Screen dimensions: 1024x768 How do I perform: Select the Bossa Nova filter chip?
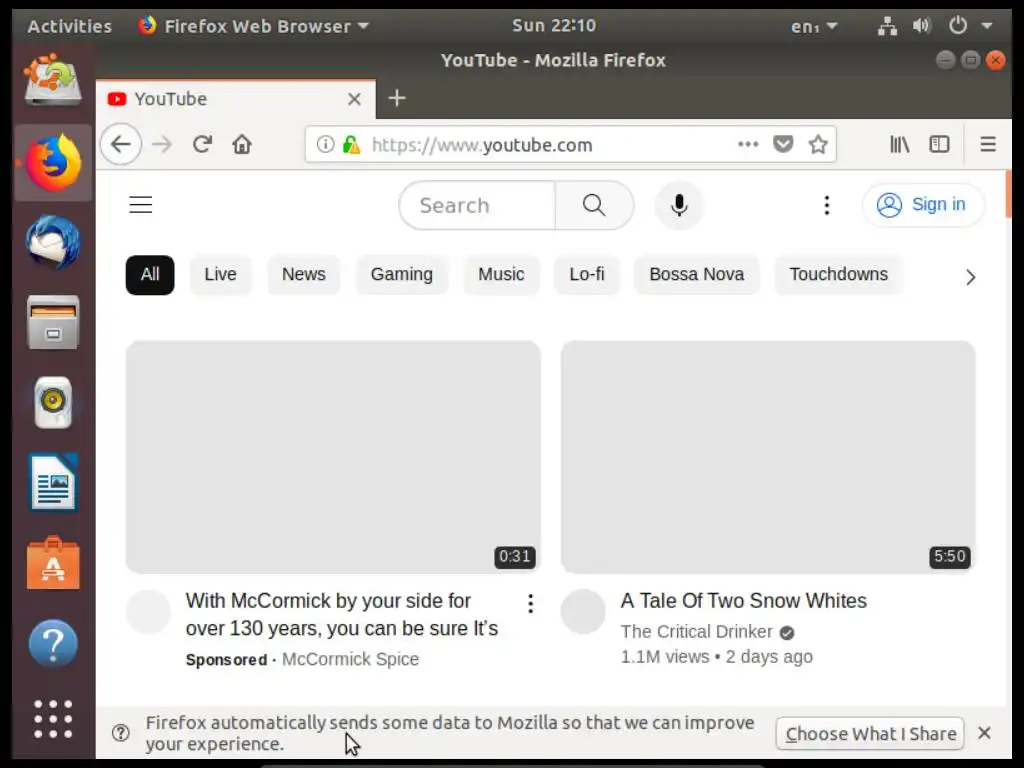click(x=696, y=275)
